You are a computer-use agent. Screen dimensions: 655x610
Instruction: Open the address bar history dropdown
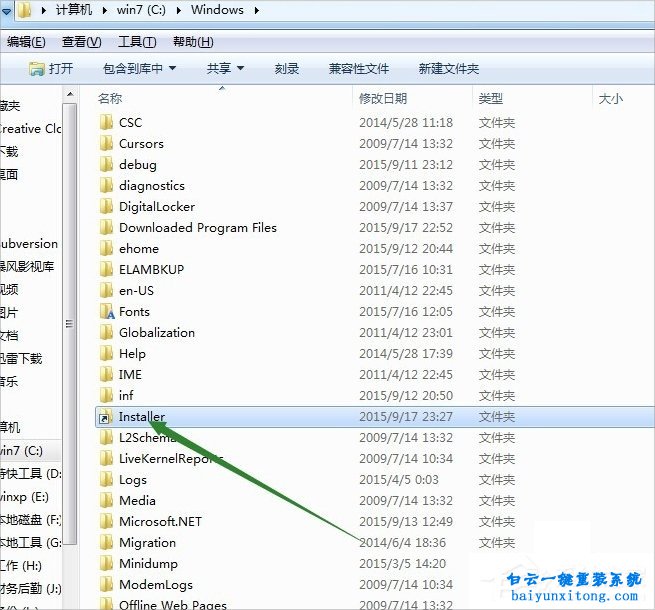pyautogui.click(x=6, y=11)
